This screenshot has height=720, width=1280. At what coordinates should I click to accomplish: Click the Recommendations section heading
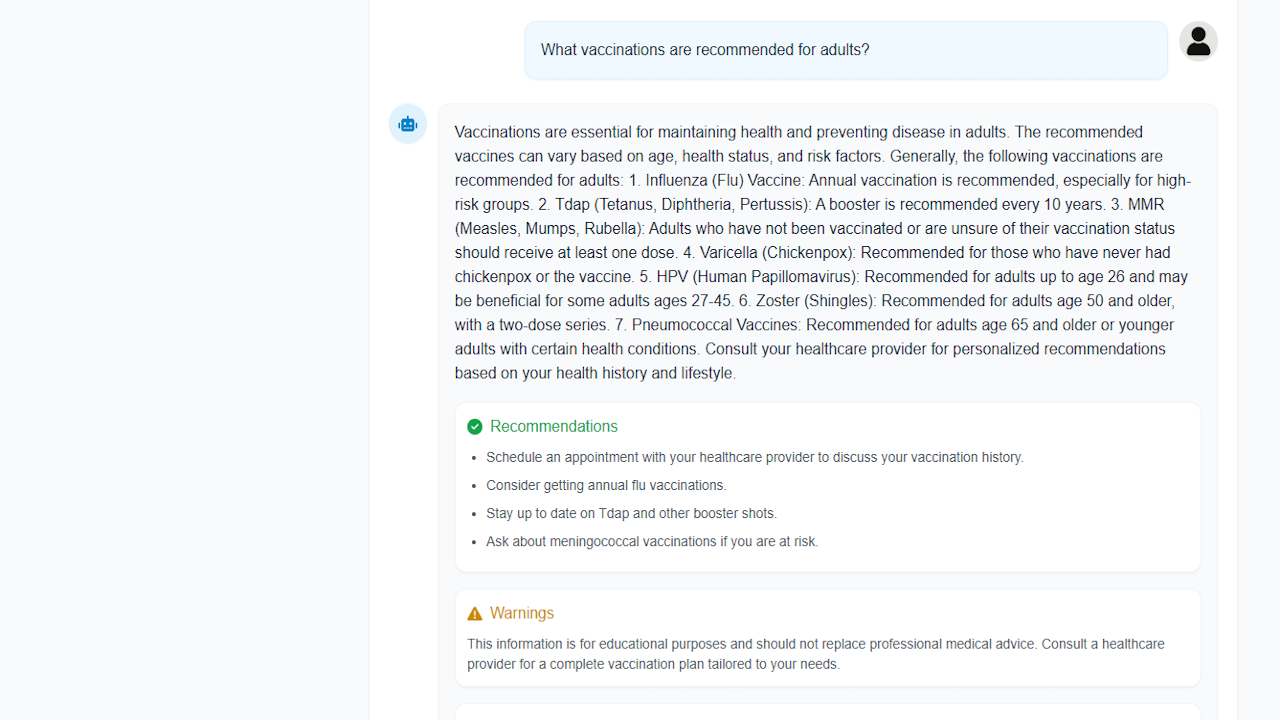pyautogui.click(x=553, y=427)
